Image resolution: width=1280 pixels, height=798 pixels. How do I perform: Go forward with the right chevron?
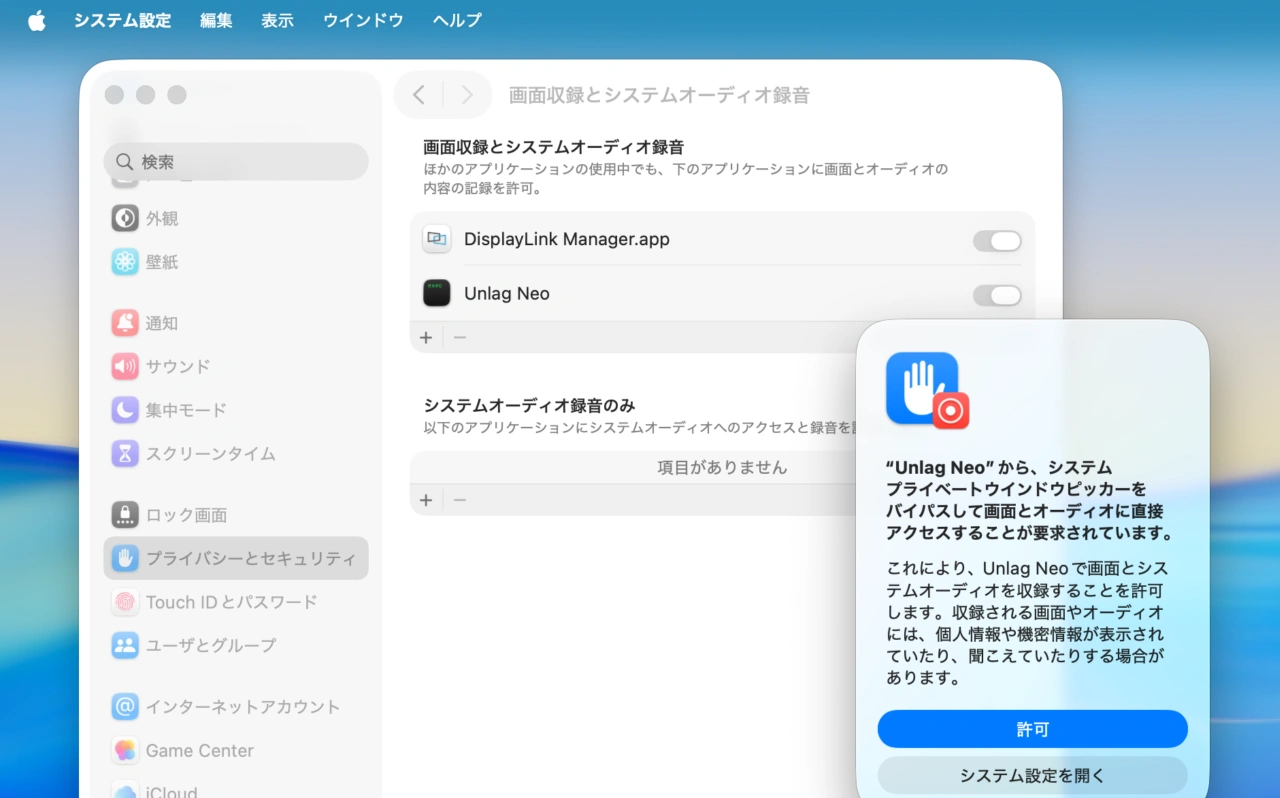point(466,95)
